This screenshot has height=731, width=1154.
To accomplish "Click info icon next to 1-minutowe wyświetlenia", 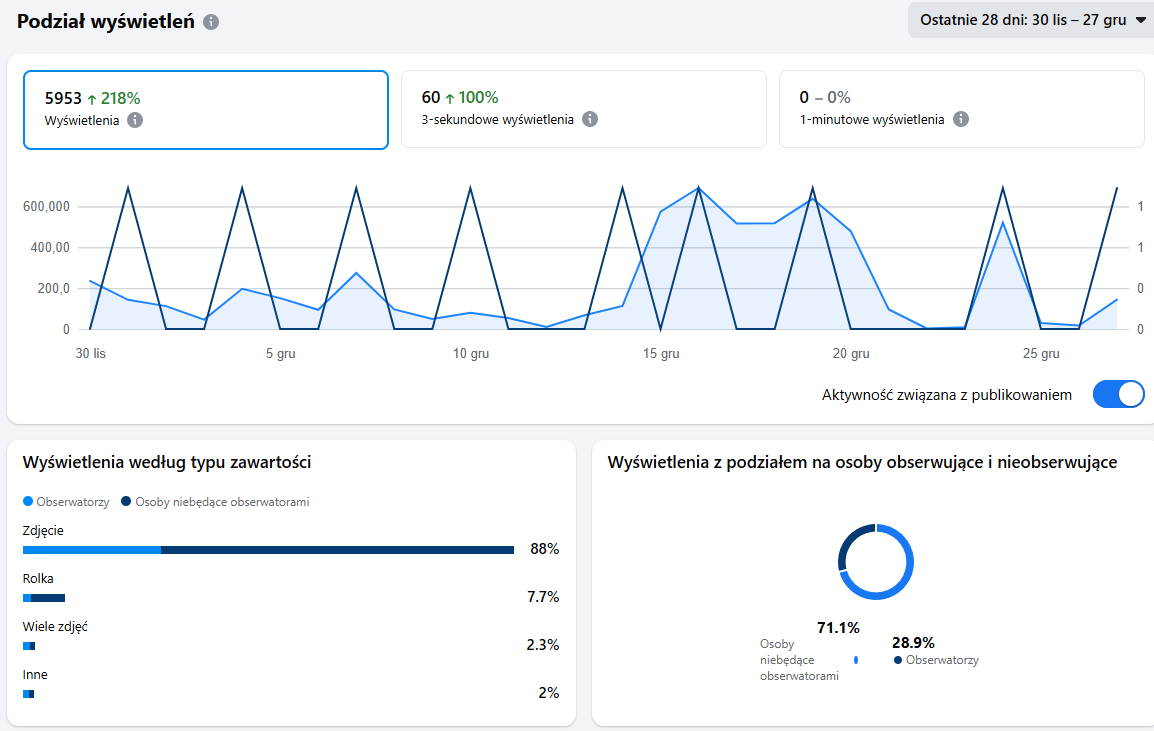I will [960, 120].
